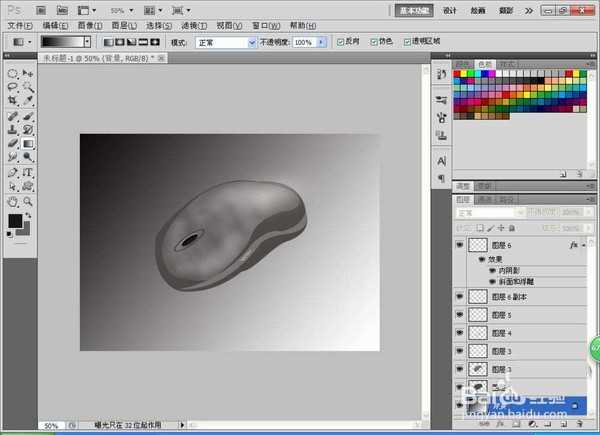600x435 pixels.
Task: Open the Character panel icon in dock
Action: click(x=441, y=160)
